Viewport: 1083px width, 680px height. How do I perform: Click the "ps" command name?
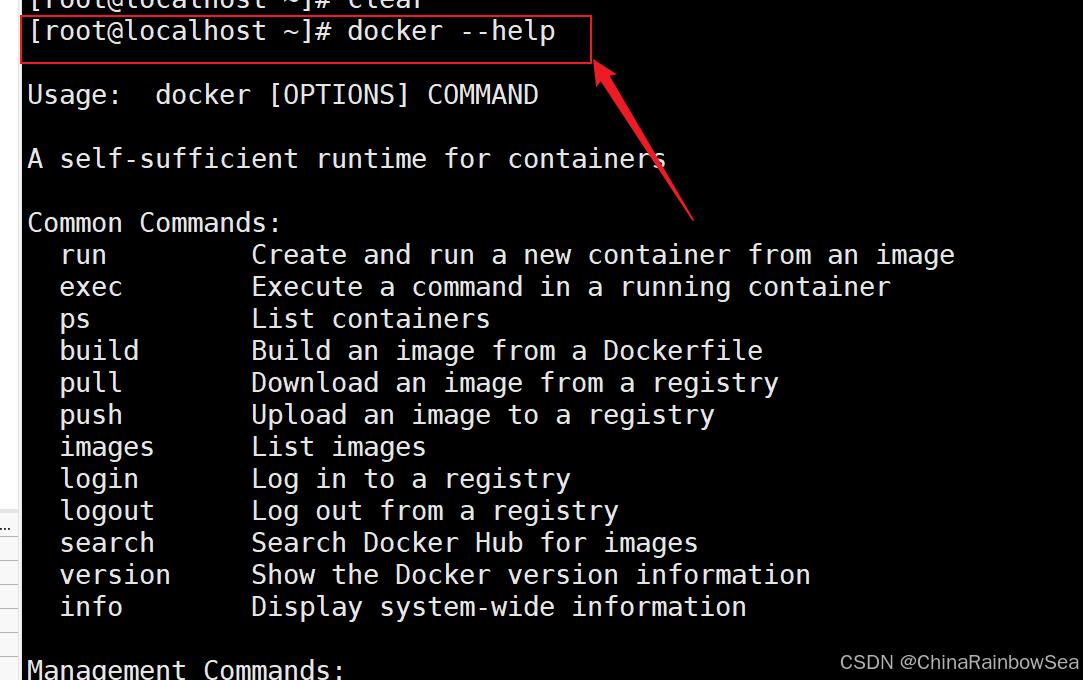pyautogui.click(x=75, y=319)
